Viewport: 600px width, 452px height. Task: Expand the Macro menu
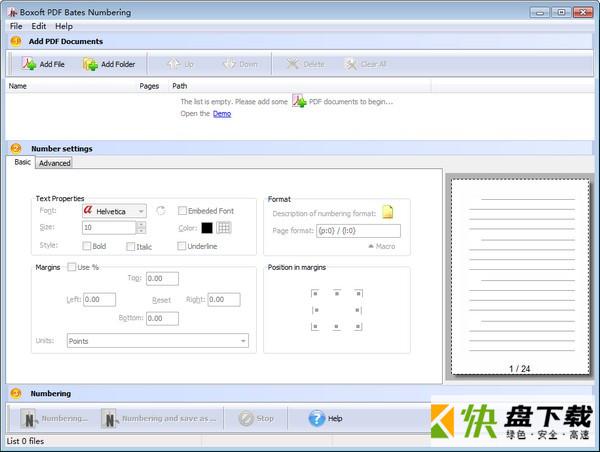382,246
